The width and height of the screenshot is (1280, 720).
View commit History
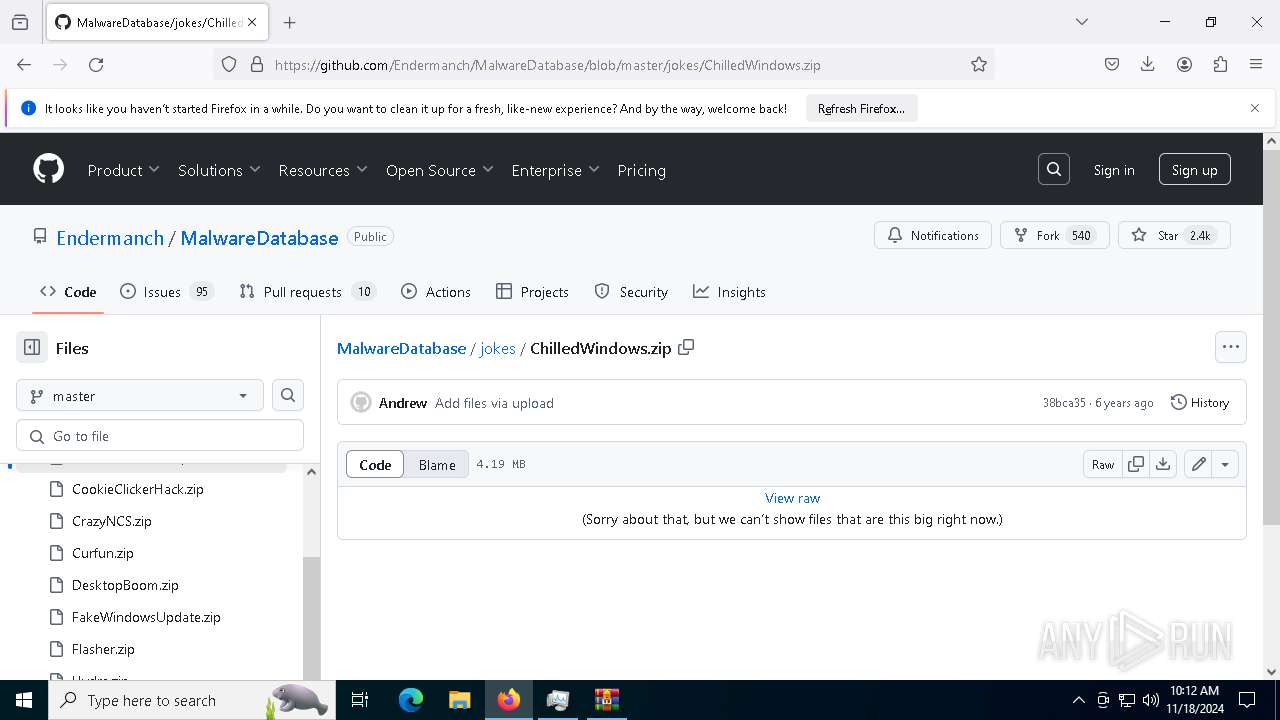click(1200, 402)
